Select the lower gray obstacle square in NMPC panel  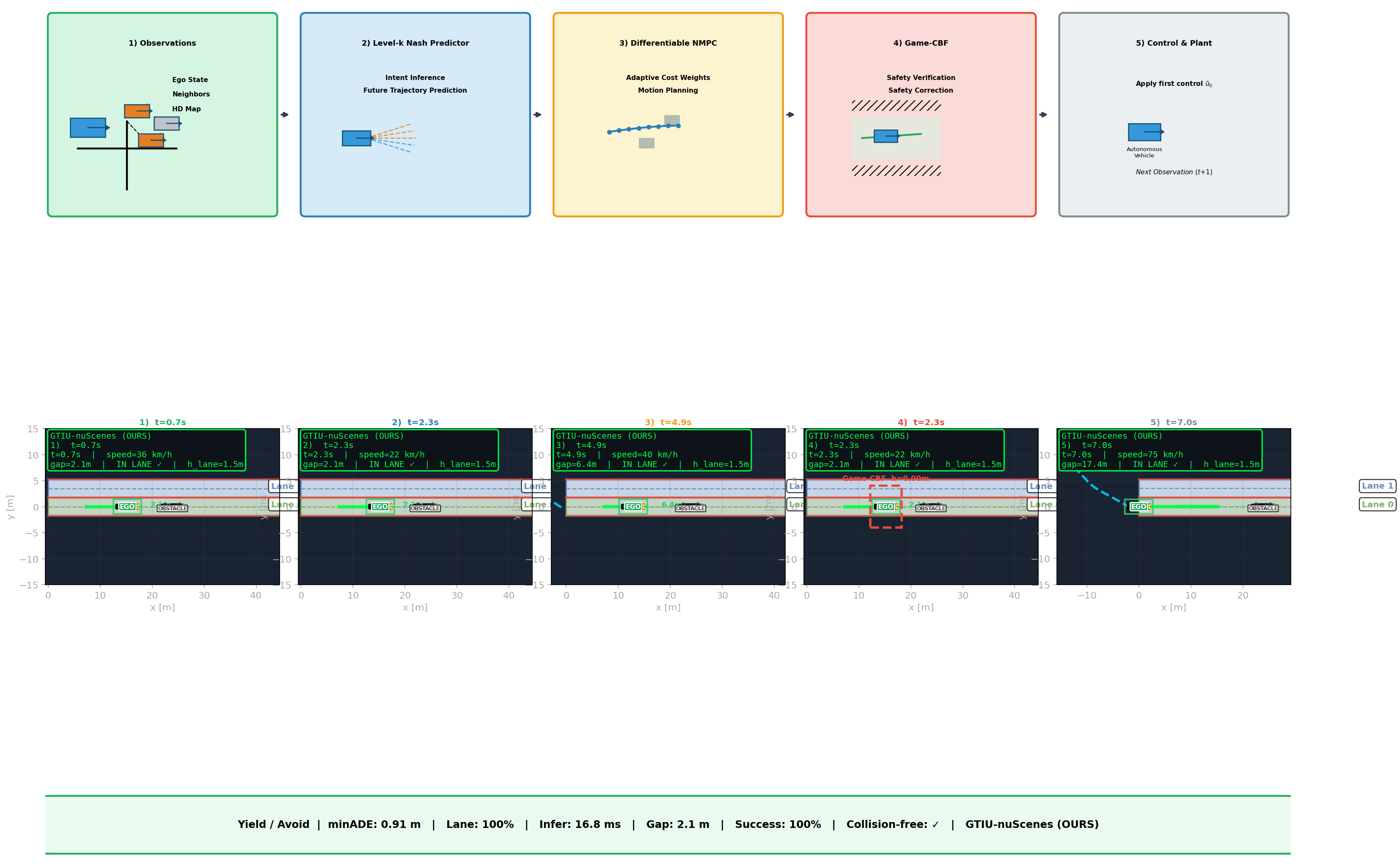(x=647, y=143)
